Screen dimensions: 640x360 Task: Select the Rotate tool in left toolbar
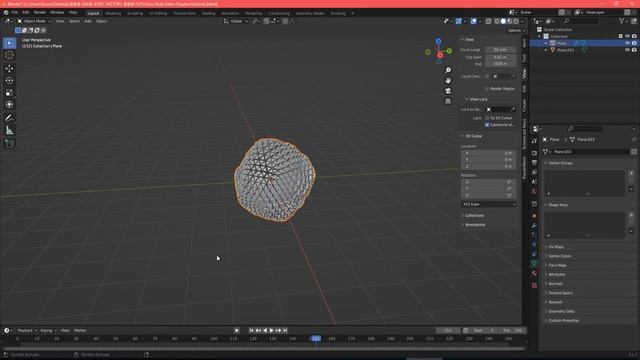click(9, 80)
